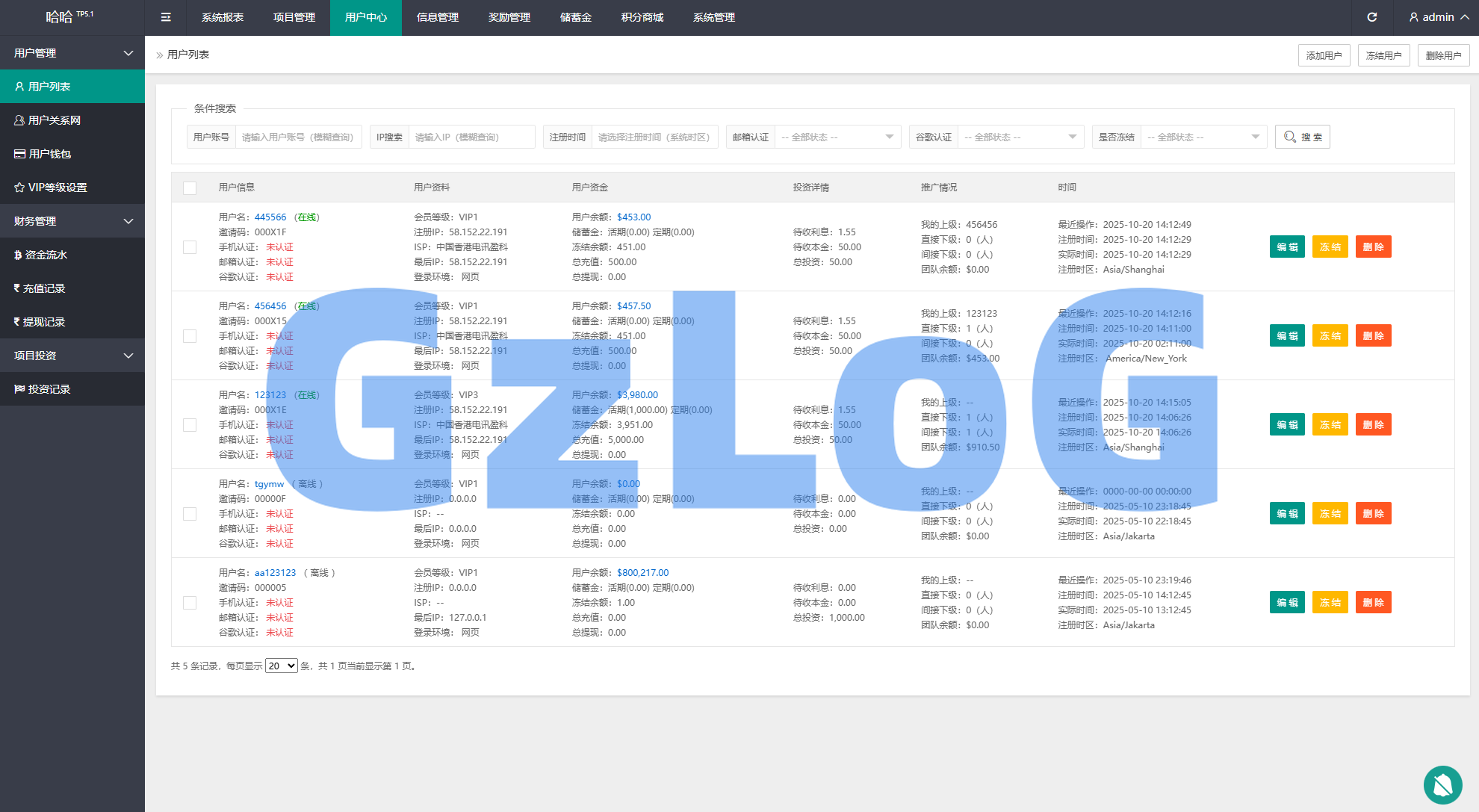
Task: Click the refresh icon in the top bar
Action: click(x=1371, y=17)
